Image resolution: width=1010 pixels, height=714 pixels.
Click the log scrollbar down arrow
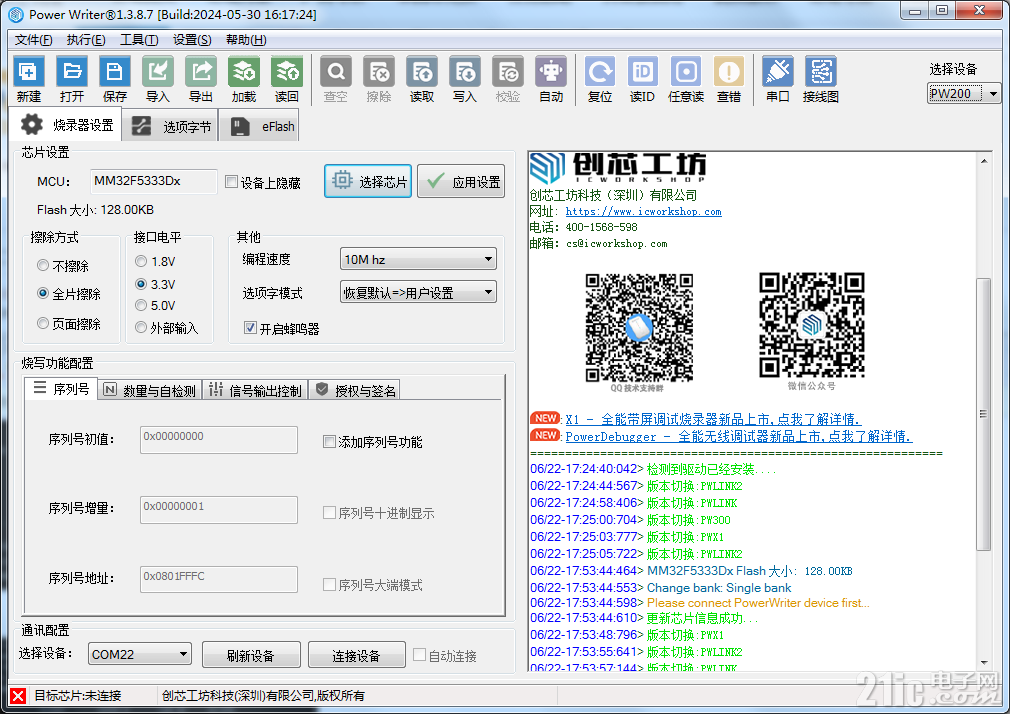pos(984,662)
